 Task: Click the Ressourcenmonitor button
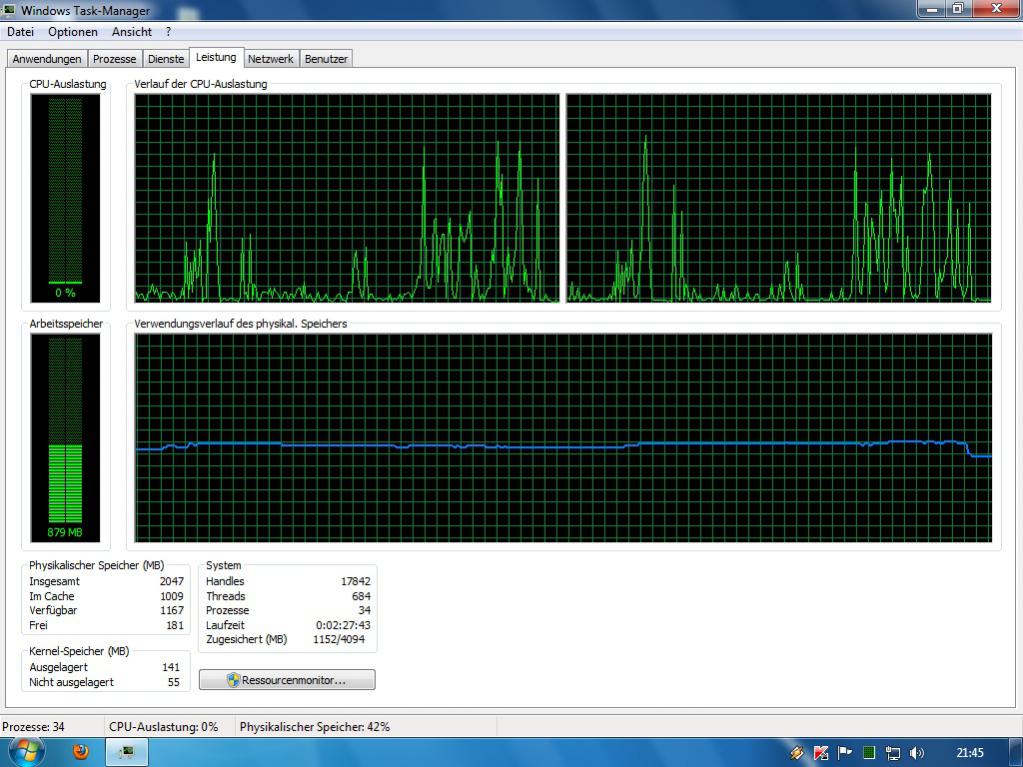tap(287, 680)
